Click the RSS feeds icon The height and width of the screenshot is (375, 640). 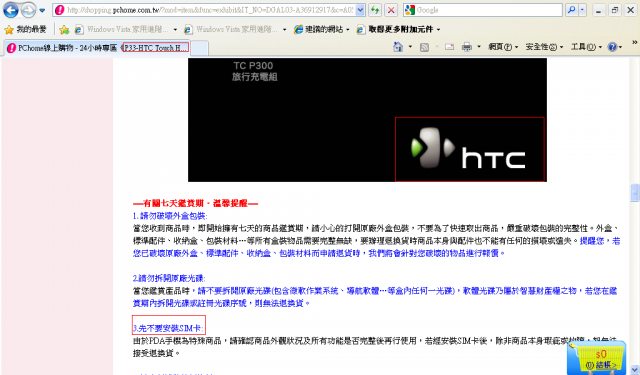click(x=424, y=47)
